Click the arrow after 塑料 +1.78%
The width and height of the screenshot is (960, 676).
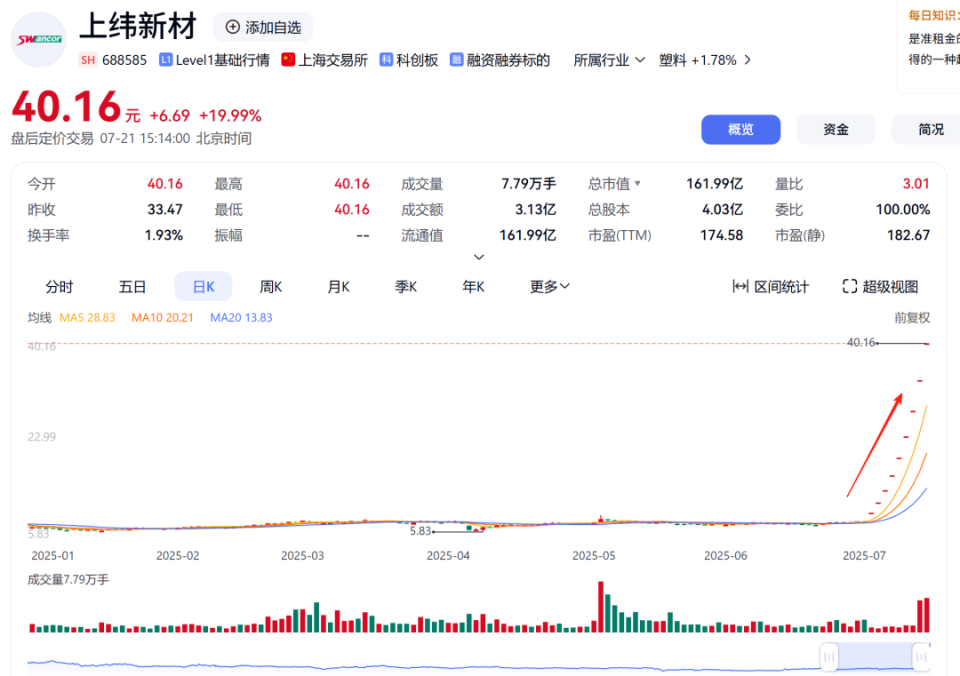pos(747,60)
